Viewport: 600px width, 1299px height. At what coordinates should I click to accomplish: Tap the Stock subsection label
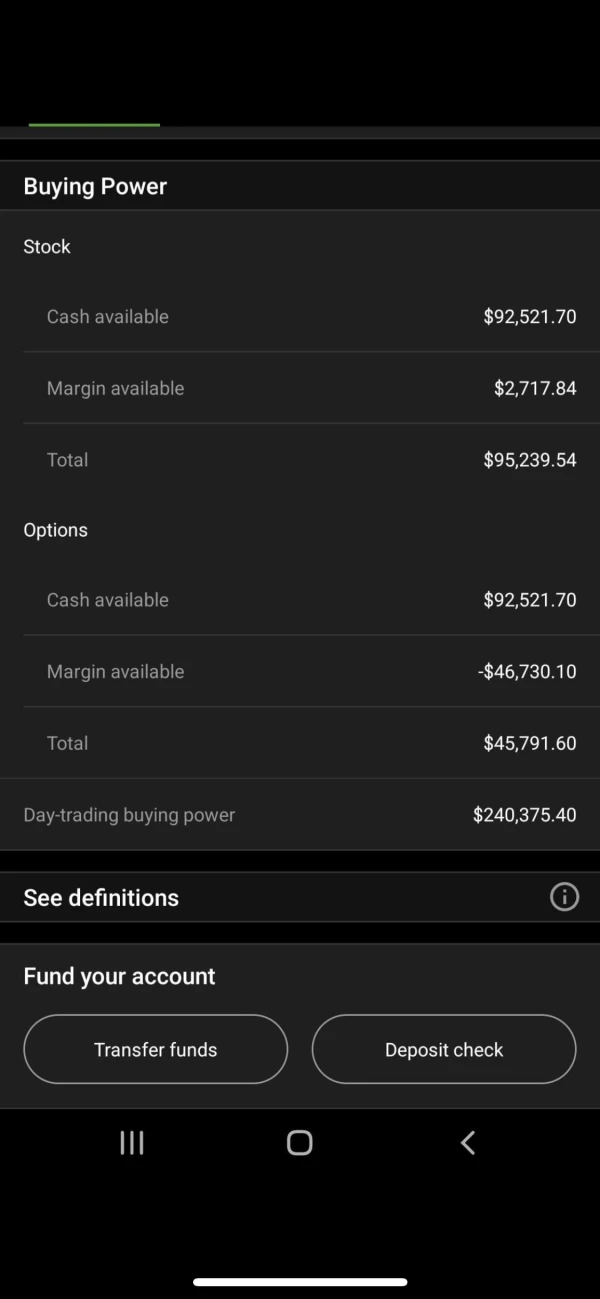click(x=47, y=247)
